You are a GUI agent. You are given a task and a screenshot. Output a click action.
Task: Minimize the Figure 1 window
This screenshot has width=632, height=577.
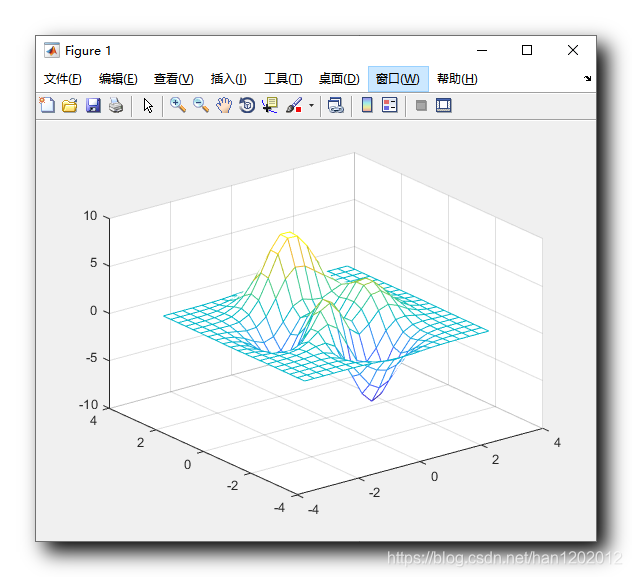(x=482, y=50)
